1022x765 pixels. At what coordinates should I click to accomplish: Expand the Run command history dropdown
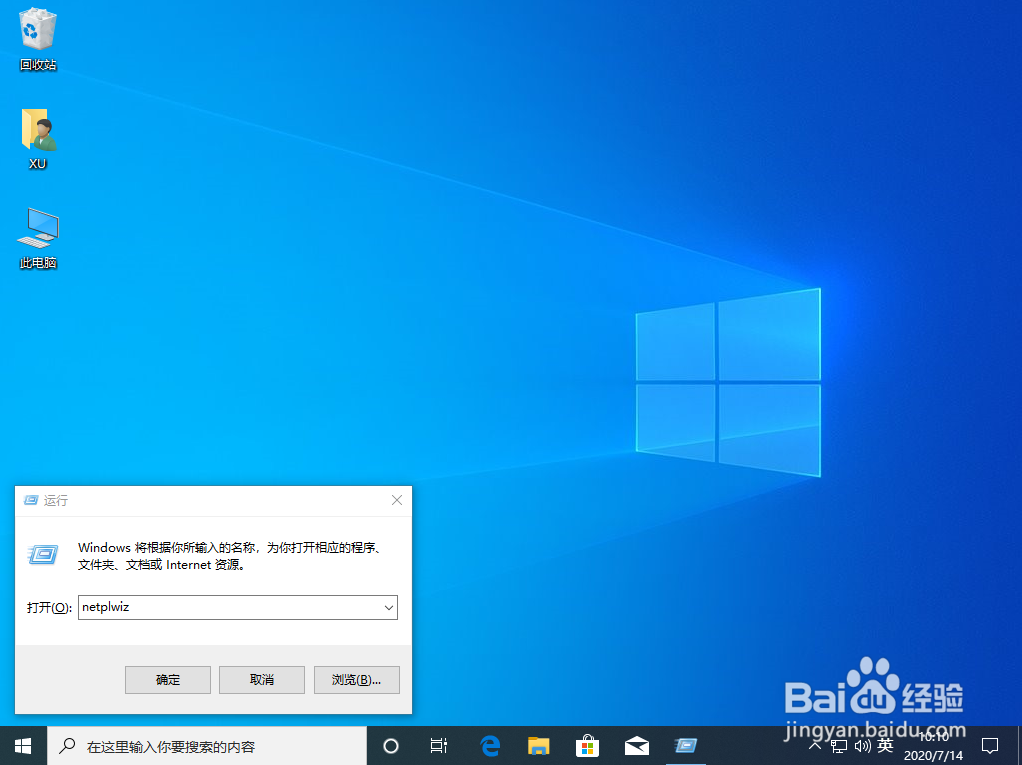(389, 607)
